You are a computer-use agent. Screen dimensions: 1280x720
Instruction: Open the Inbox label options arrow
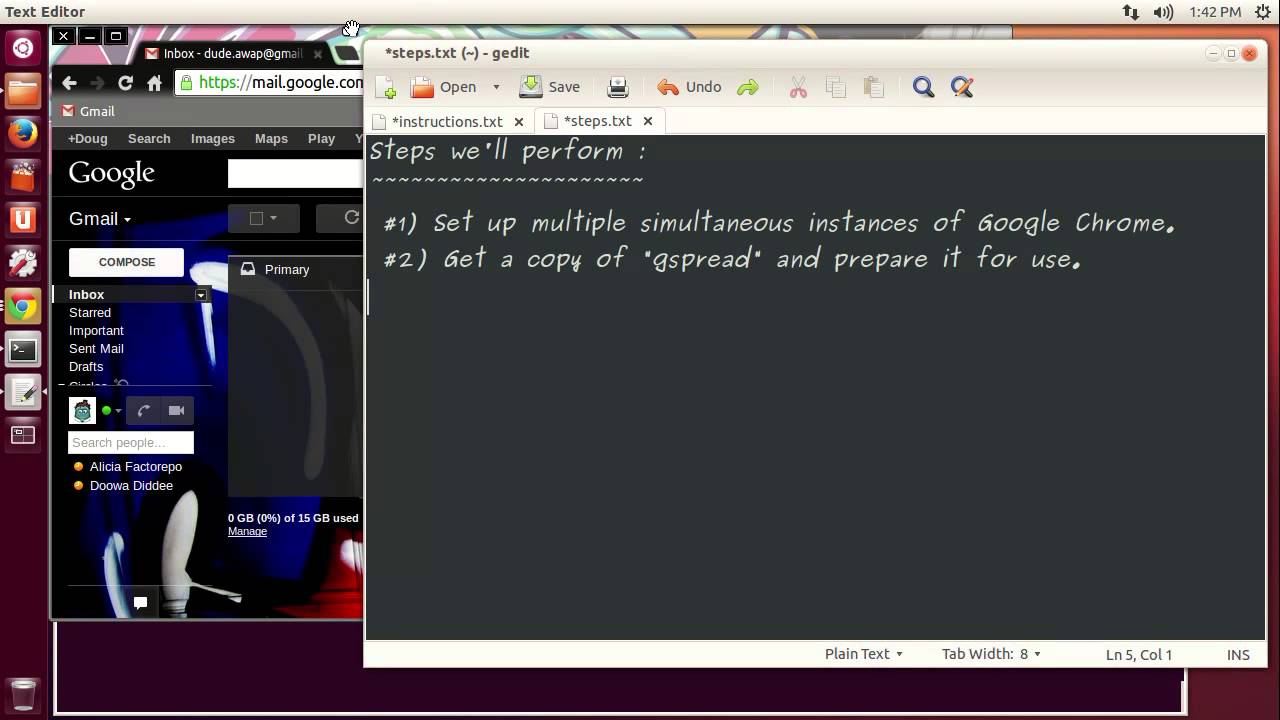pyautogui.click(x=201, y=295)
